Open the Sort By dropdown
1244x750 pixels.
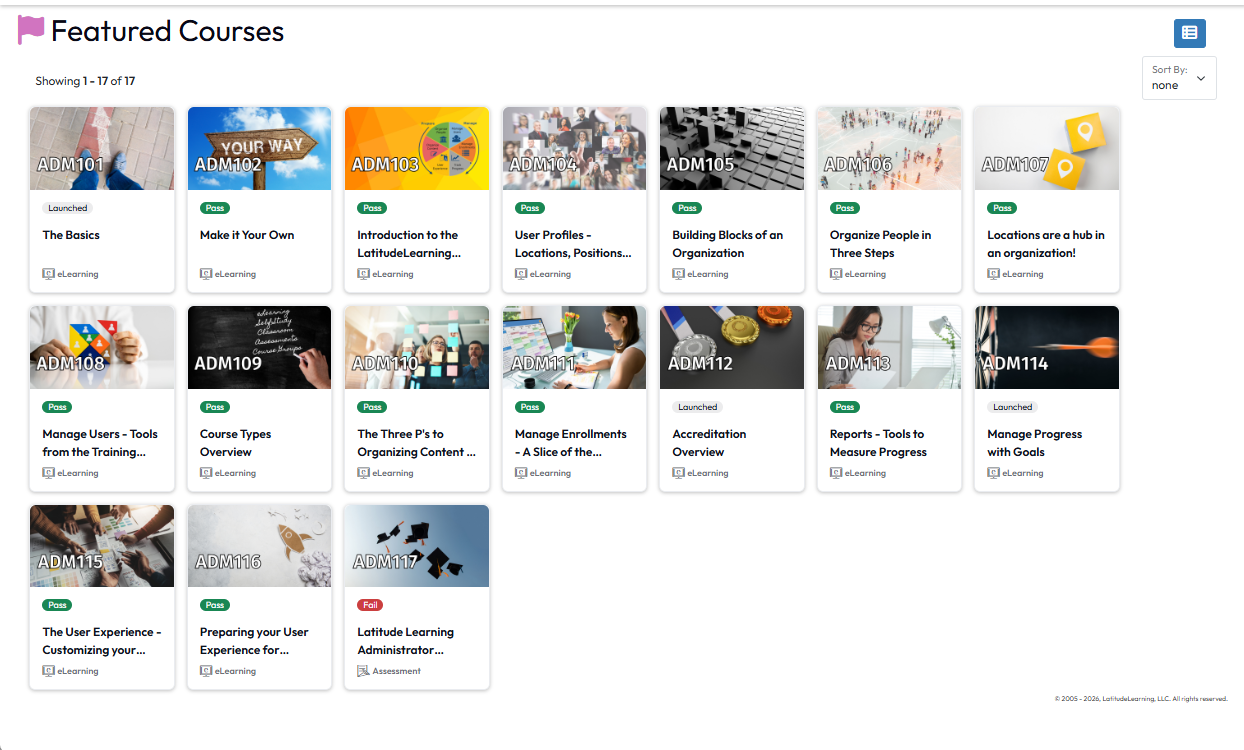coord(1178,78)
